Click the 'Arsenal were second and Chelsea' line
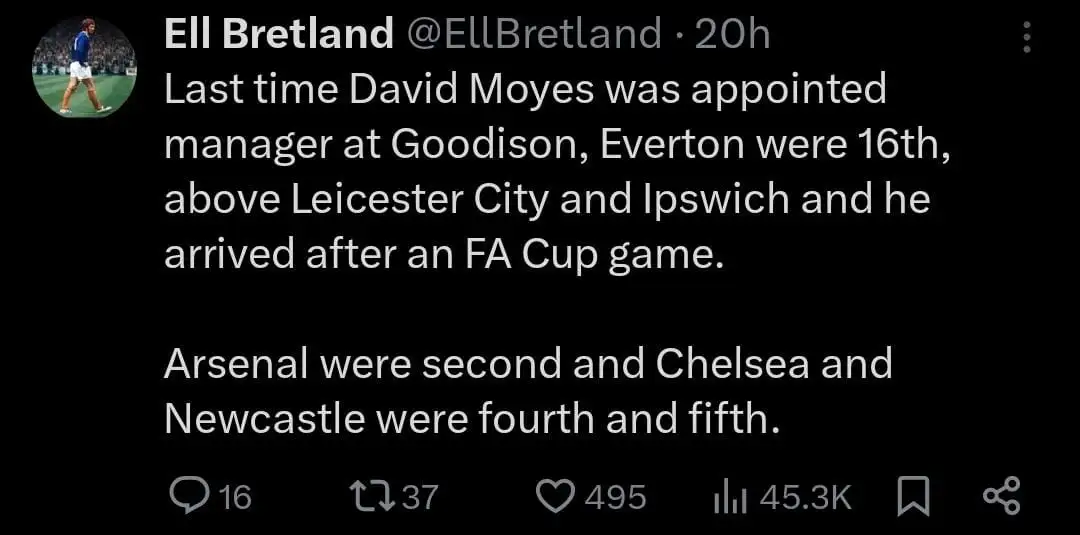The image size is (1080, 535). pos(527,363)
